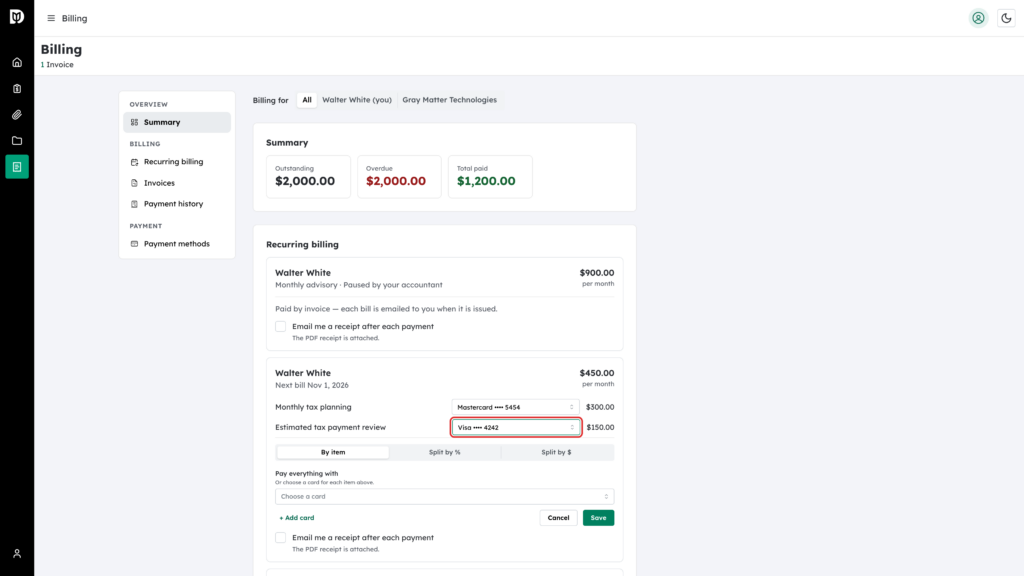Open the hamburger menu next to Billing

[51, 18]
